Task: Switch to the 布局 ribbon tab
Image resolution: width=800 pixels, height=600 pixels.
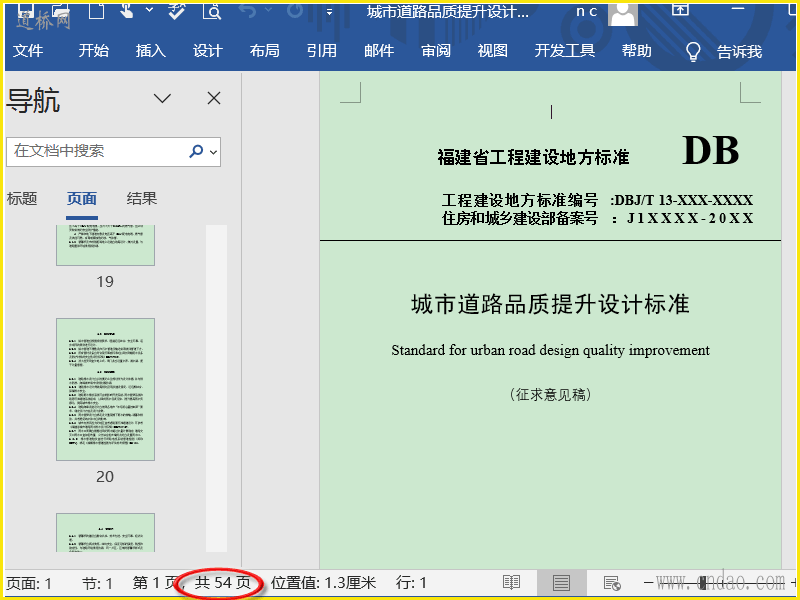Action: click(265, 51)
